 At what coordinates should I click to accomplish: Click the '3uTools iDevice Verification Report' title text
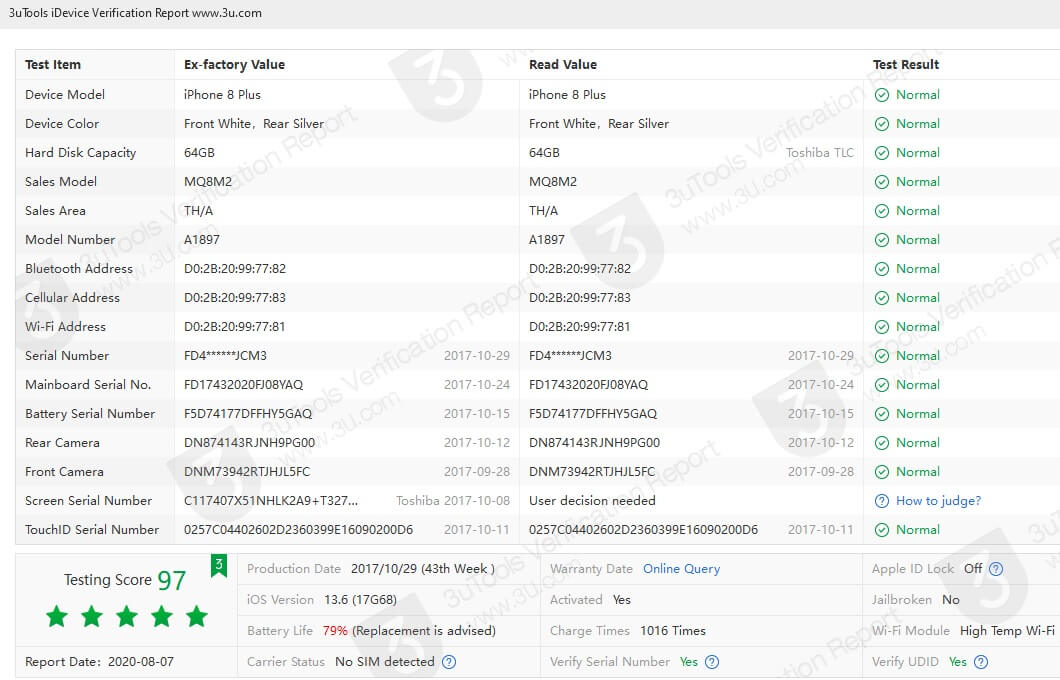click(x=99, y=13)
